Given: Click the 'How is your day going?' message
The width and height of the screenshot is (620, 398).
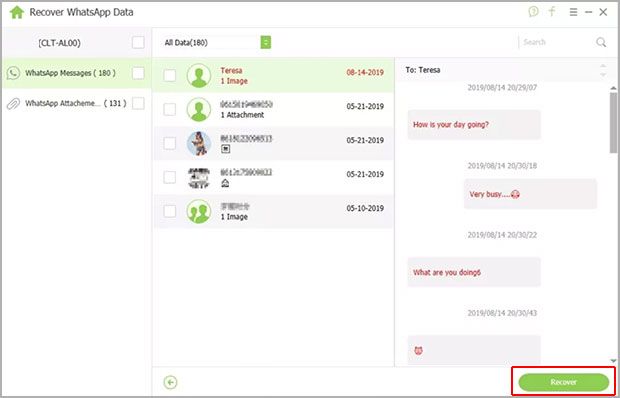Looking at the screenshot, I should (474, 124).
